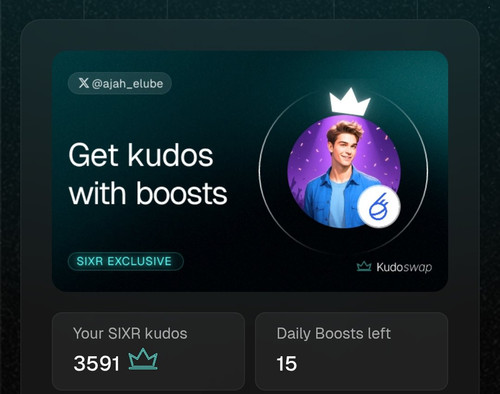This screenshot has height=394, width=500.
Task: Click the teal crown beside 3591
Action: 143,359
